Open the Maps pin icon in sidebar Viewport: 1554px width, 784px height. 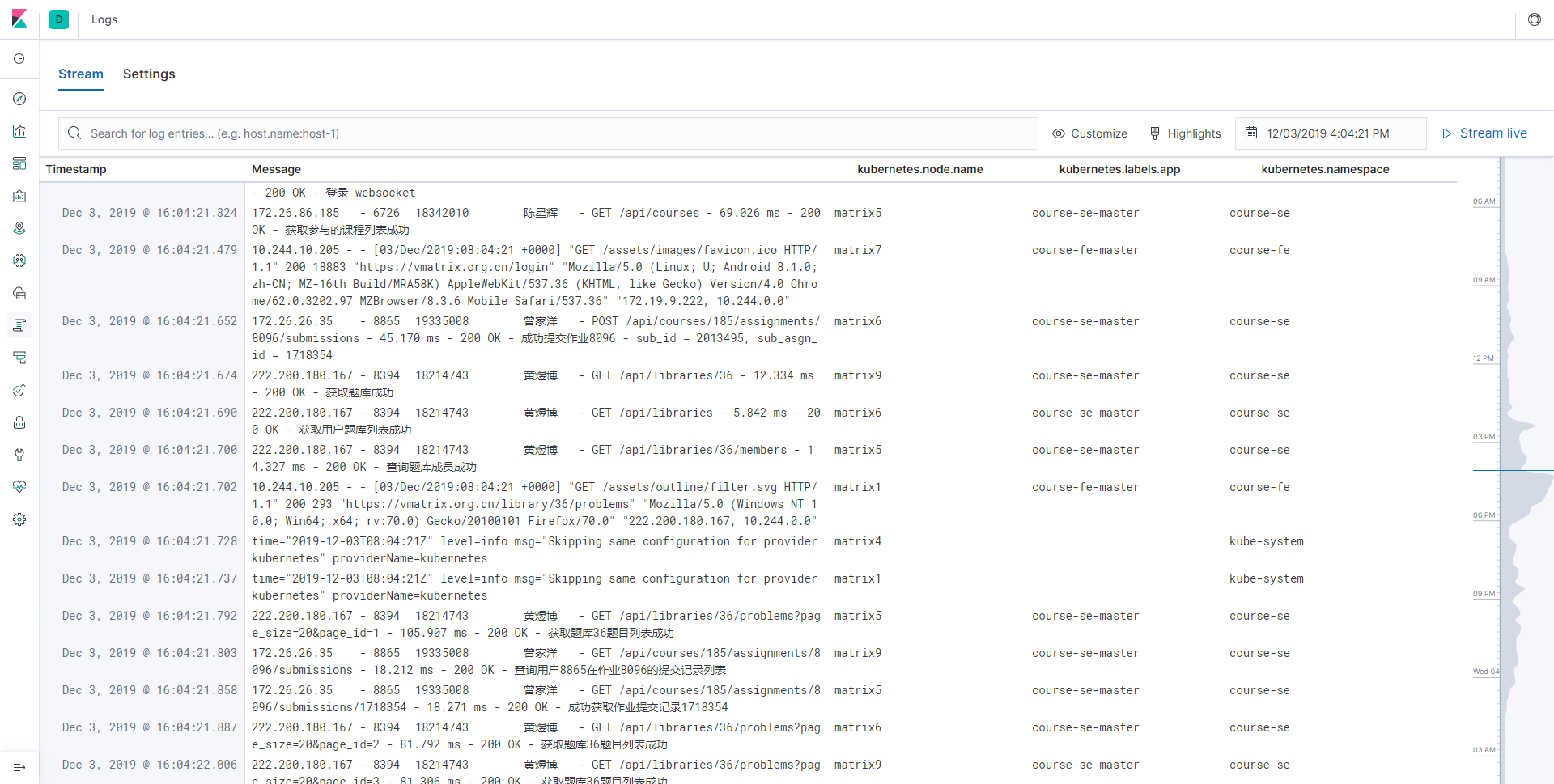click(x=19, y=228)
